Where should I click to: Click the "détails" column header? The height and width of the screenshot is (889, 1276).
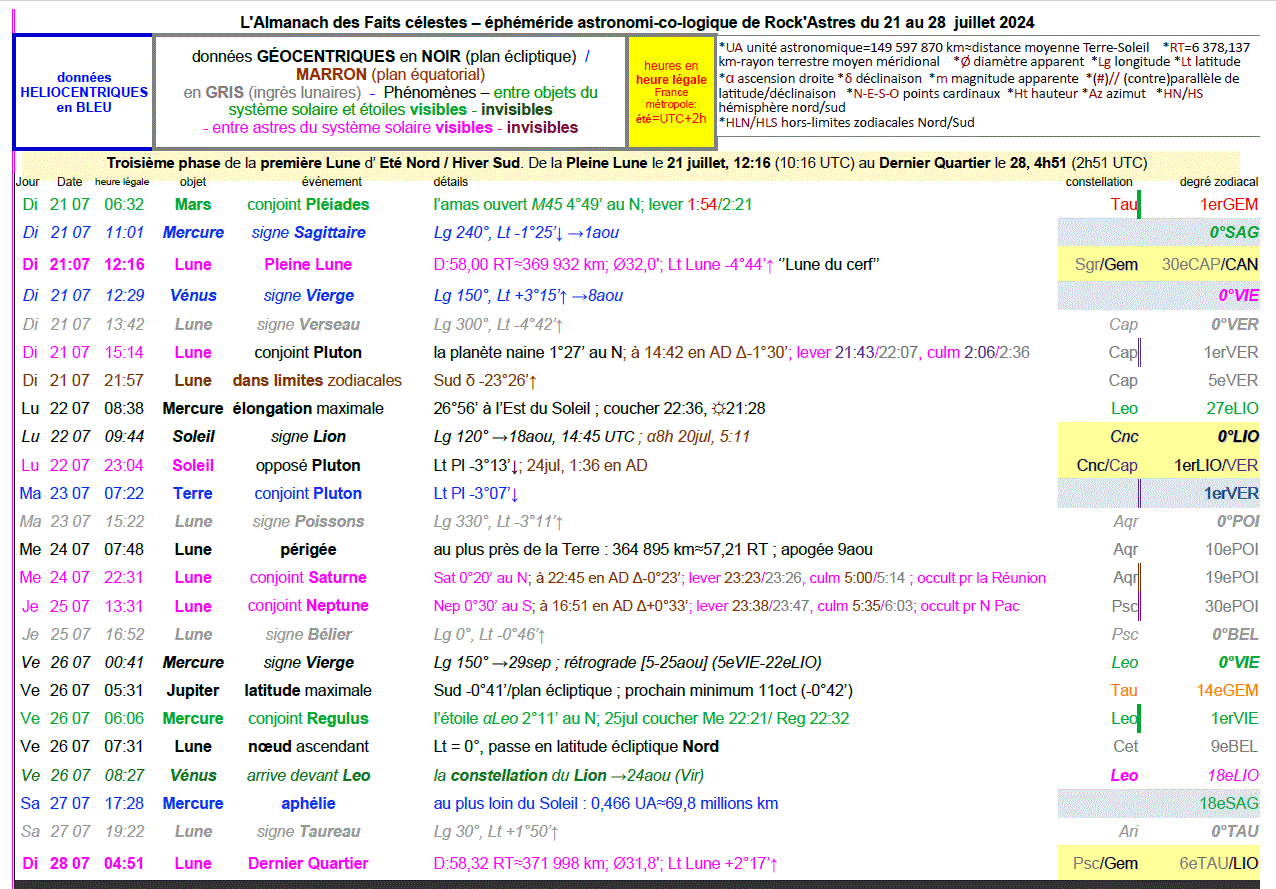coord(451,182)
